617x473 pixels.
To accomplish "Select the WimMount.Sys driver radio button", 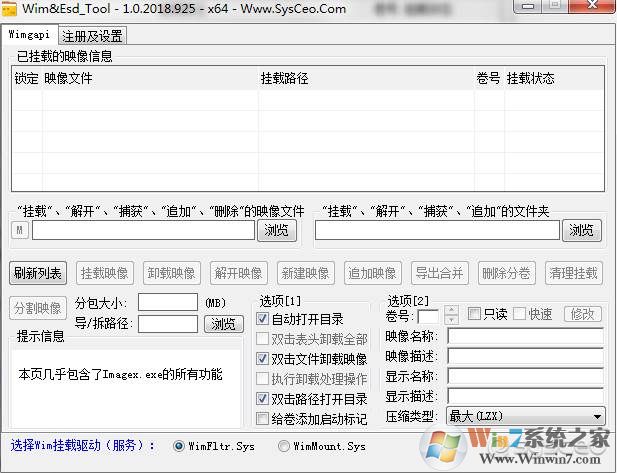I will (x=283, y=446).
